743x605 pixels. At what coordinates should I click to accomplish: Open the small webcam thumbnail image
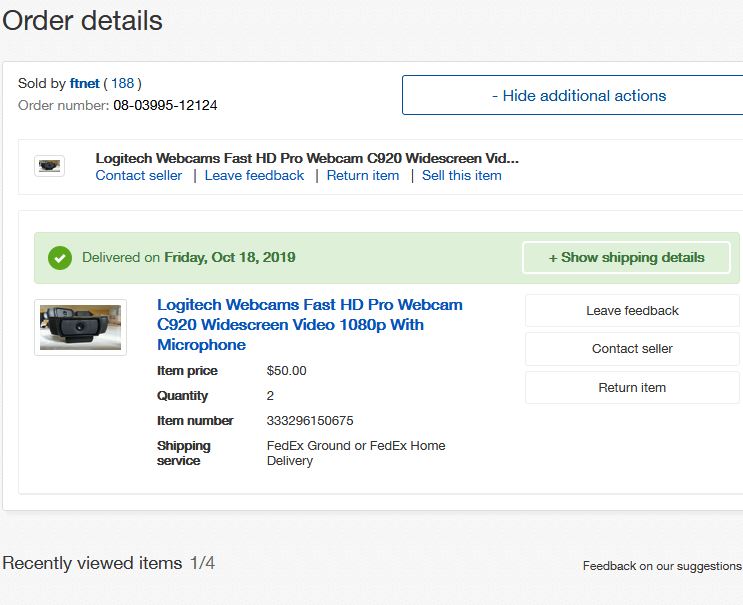49,166
